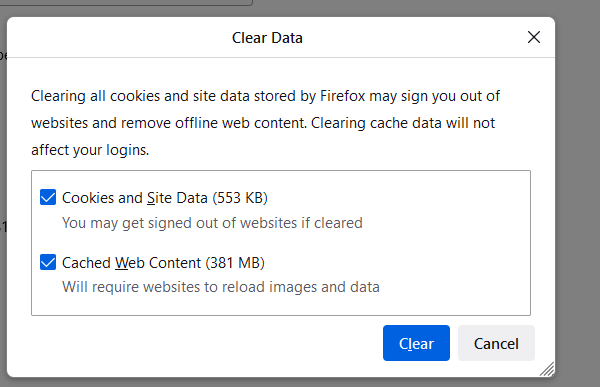
Task: Click the word 'Firefox' in the warning
Action: tap(342, 96)
